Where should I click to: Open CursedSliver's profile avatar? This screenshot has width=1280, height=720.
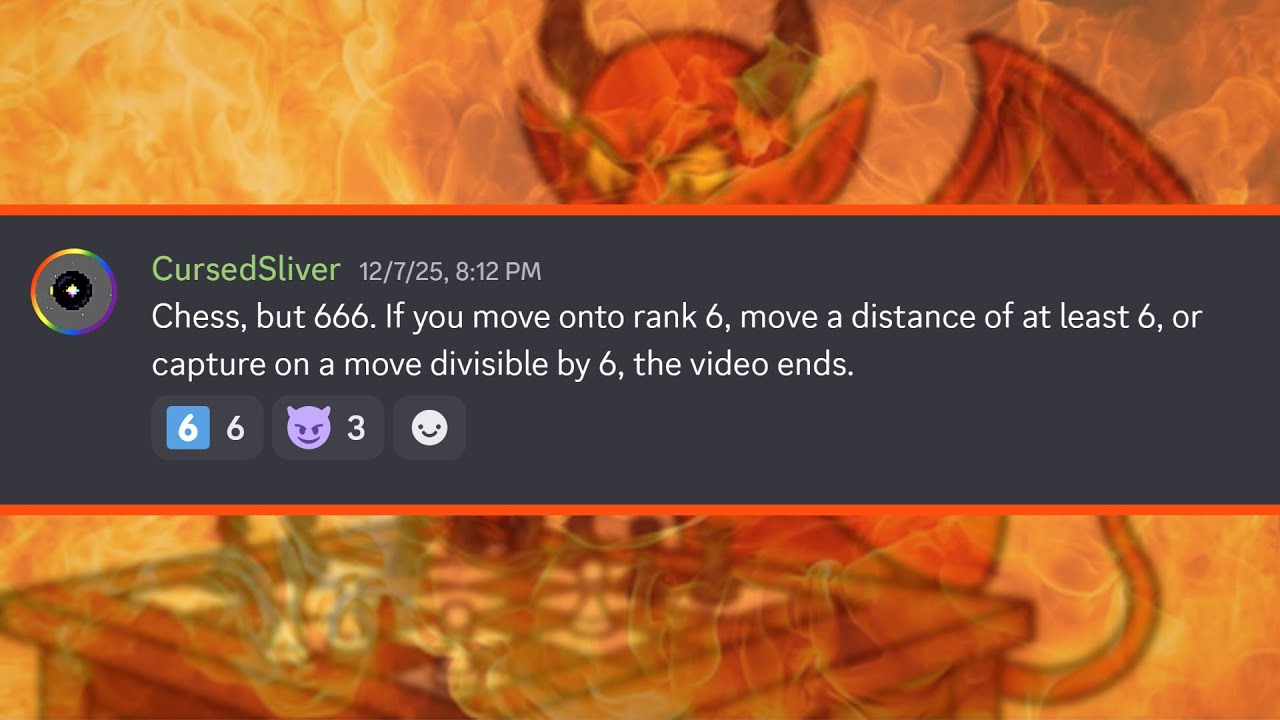pos(74,292)
